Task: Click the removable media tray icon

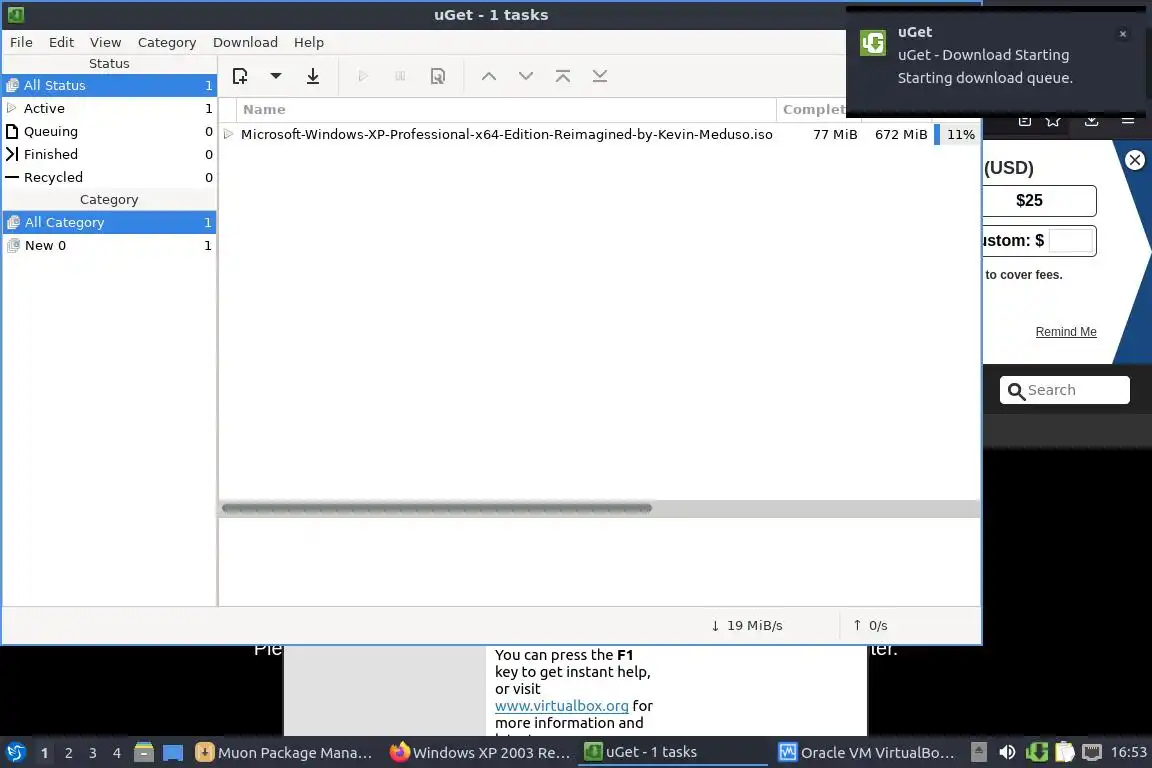Action: pyautogui.click(x=979, y=753)
